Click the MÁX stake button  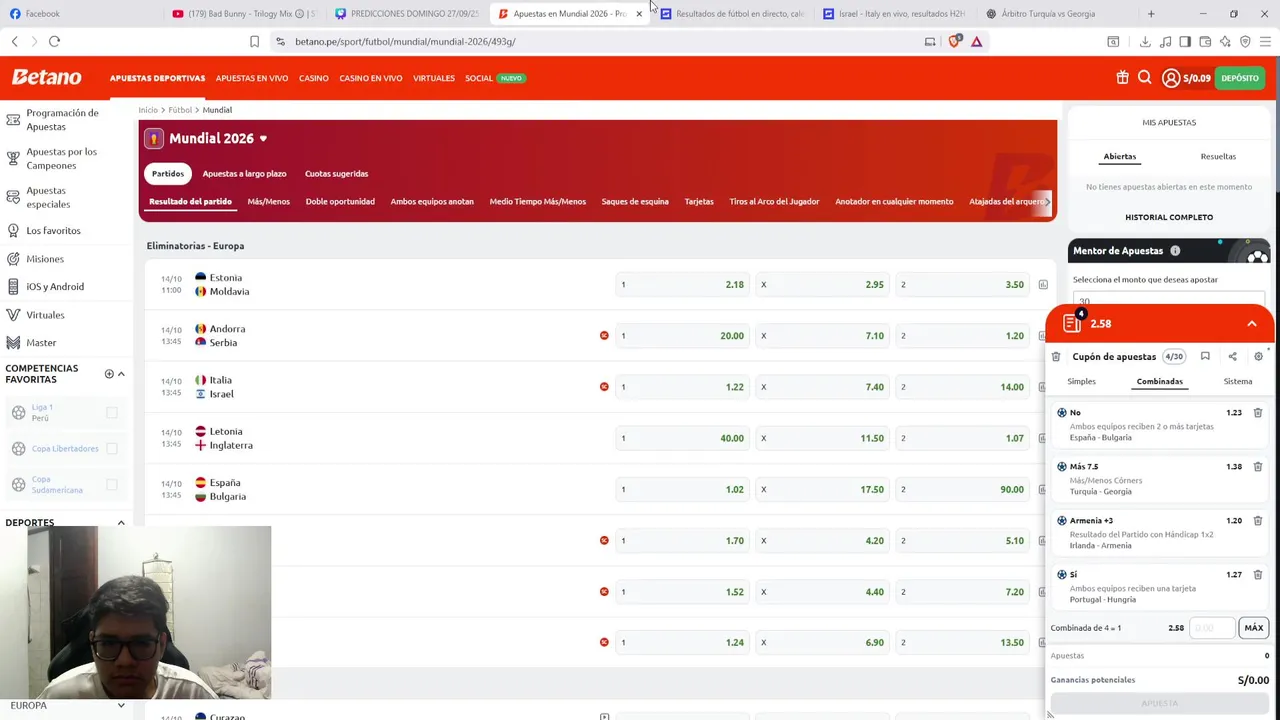pyautogui.click(x=1254, y=628)
